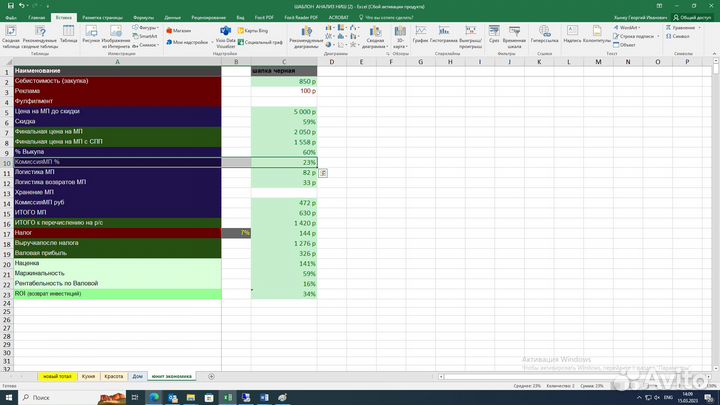Open the Кухня worksheet tab
720x405 pixels.
[89, 376]
